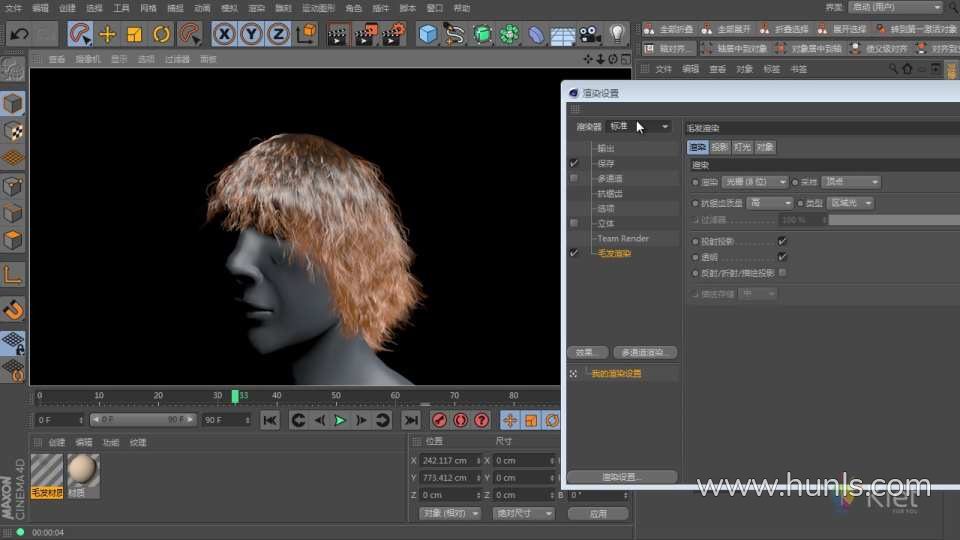Play the animation forward
The image size is (960, 540).
coord(340,420)
